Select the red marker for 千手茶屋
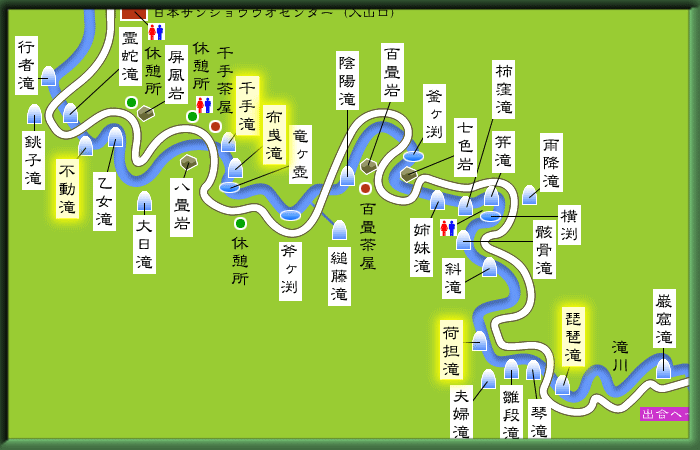Viewport: 700px width, 450px height. pos(215,126)
